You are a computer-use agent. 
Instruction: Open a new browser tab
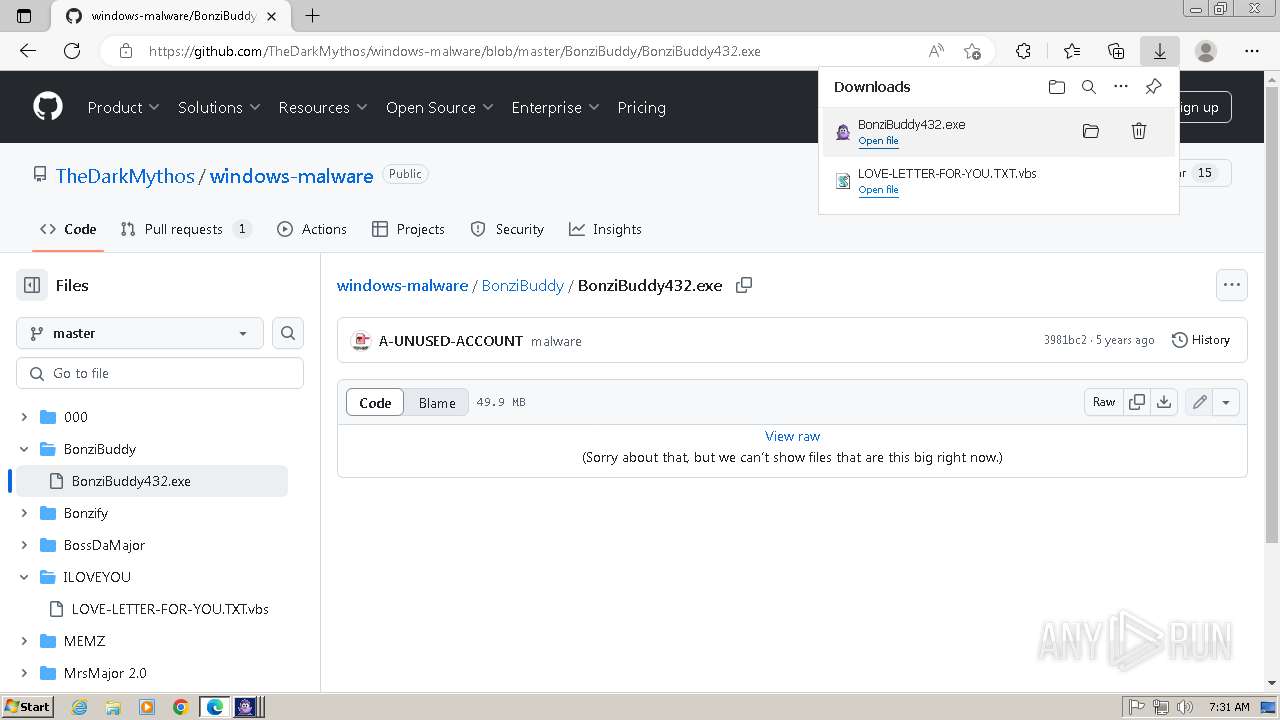point(312,16)
